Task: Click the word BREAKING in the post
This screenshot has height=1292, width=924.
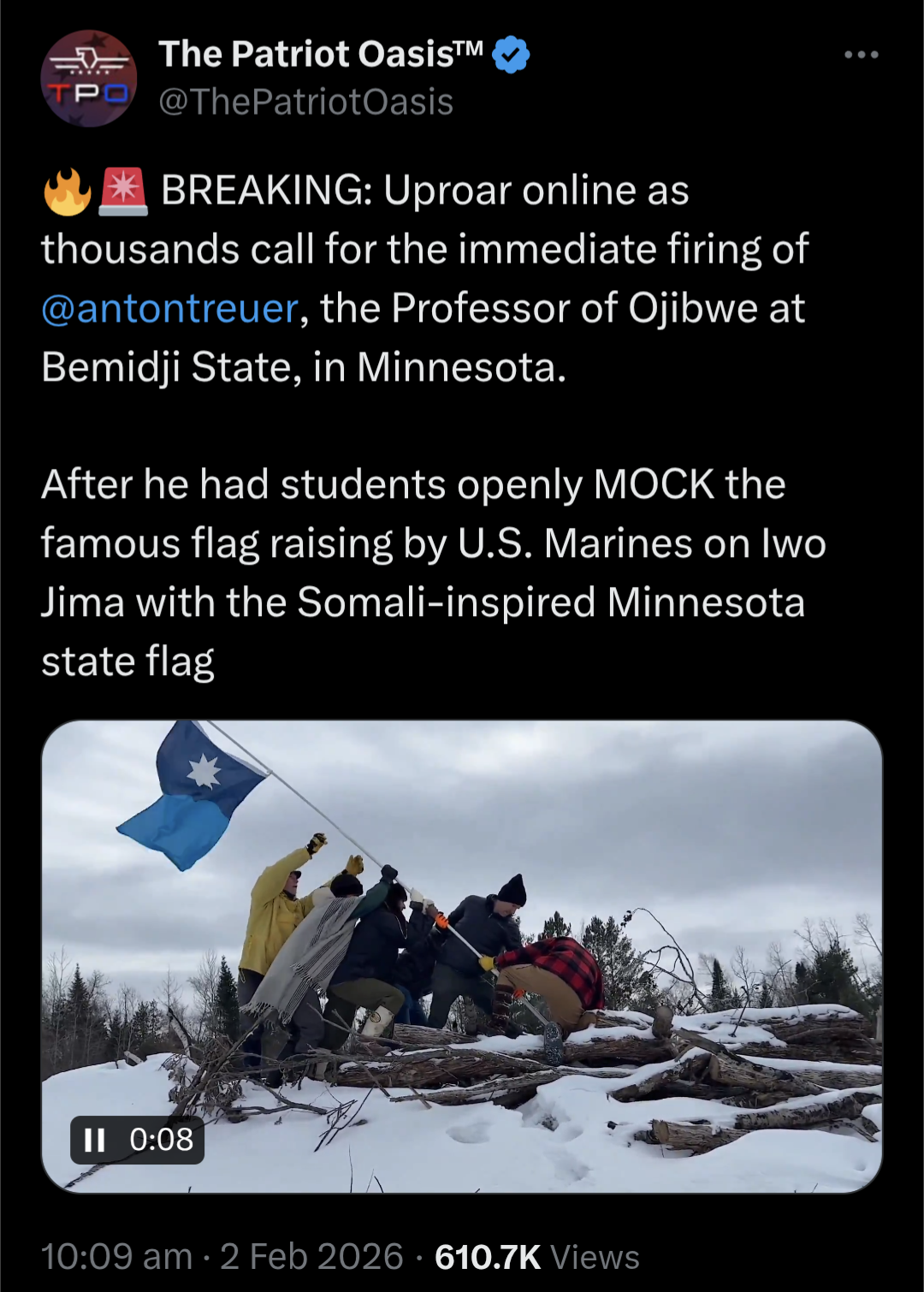Action: 266,190
